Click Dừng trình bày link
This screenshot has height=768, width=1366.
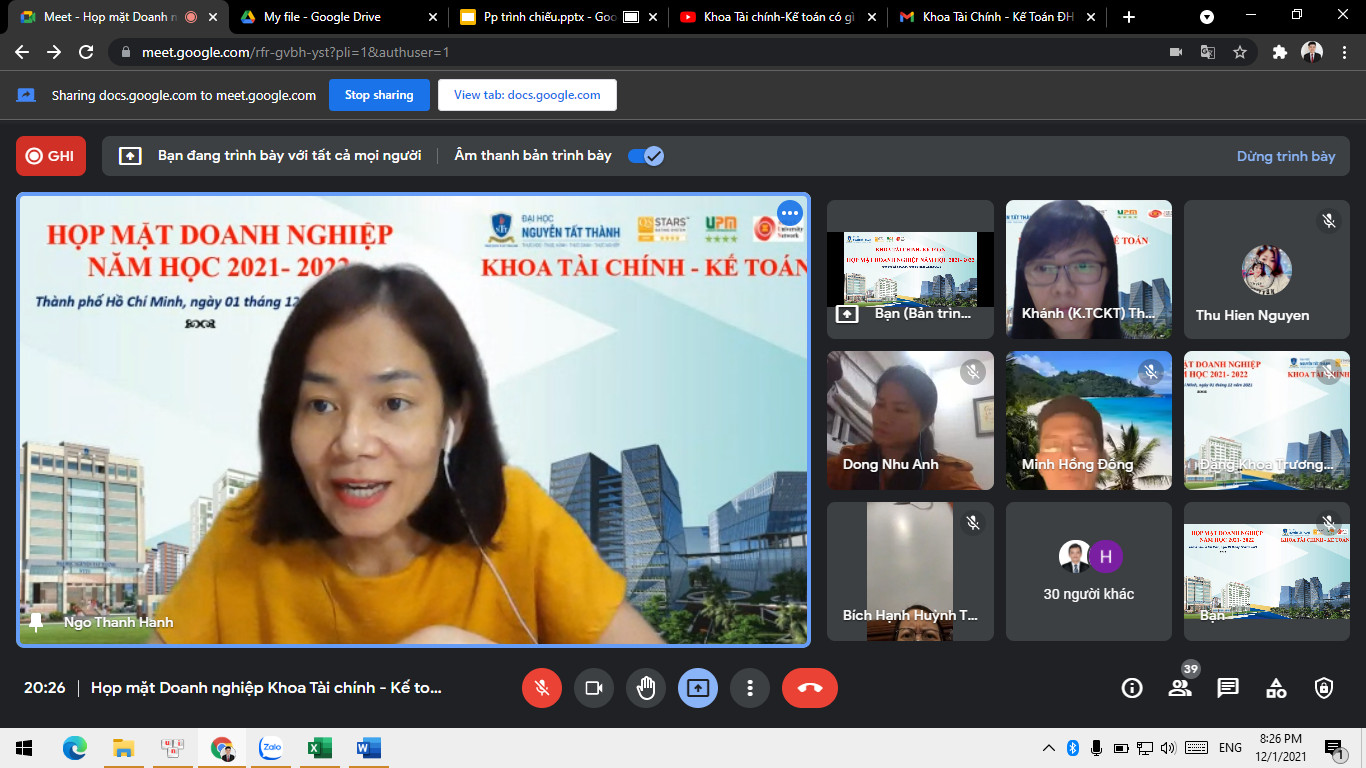pos(1285,156)
